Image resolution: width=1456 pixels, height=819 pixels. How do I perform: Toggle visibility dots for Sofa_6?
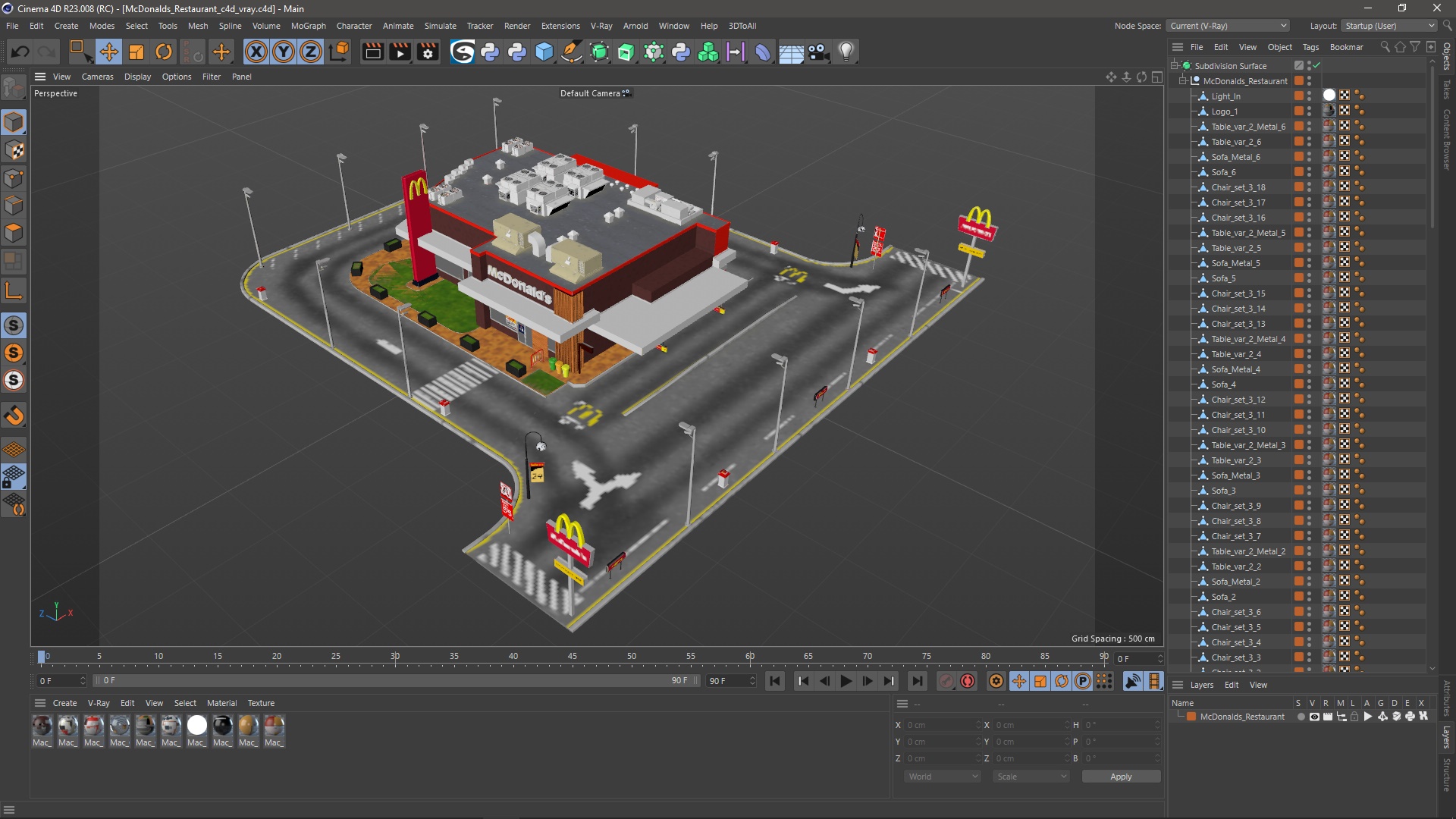point(1310,172)
